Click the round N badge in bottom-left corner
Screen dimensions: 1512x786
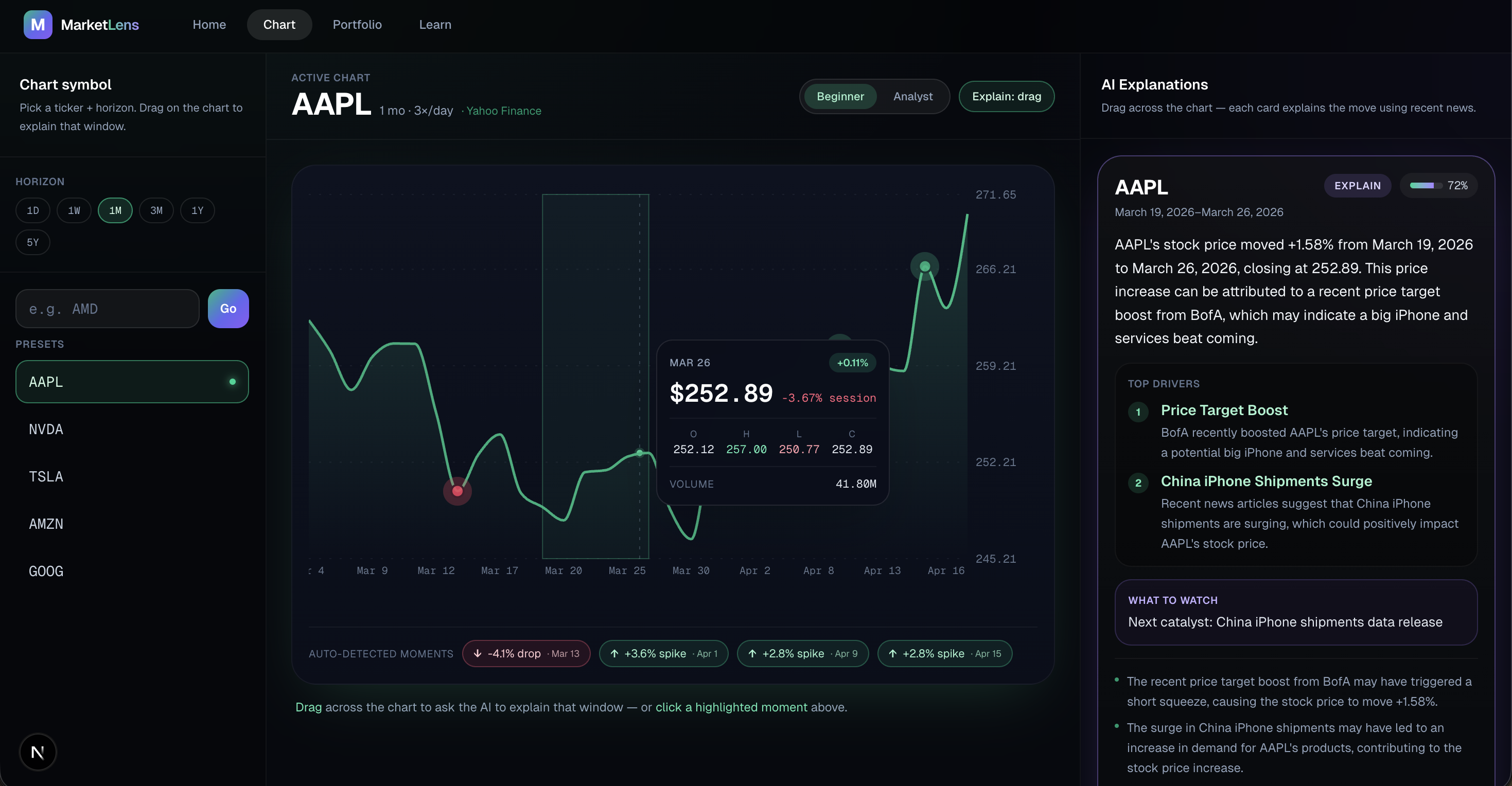pyautogui.click(x=38, y=752)
